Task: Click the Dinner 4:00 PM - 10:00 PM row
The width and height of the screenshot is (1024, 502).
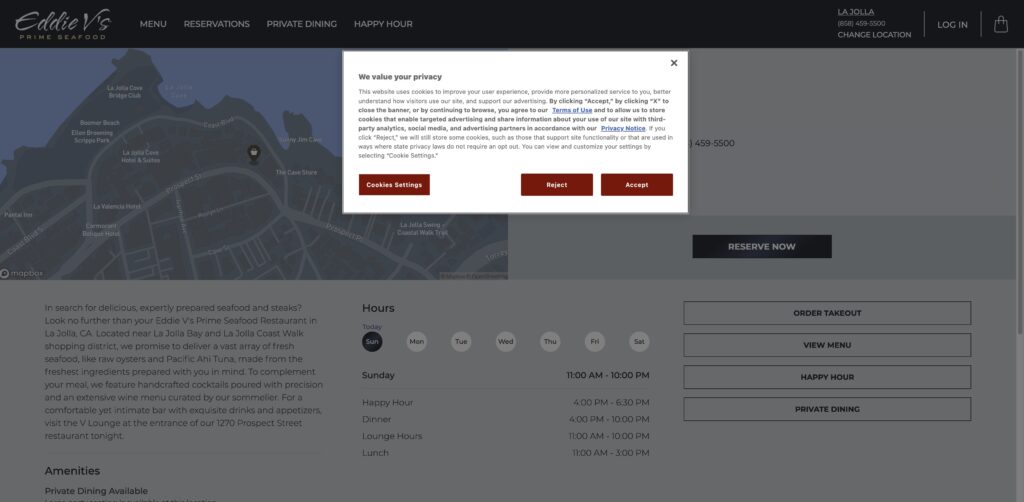Action: pos(505,419)
